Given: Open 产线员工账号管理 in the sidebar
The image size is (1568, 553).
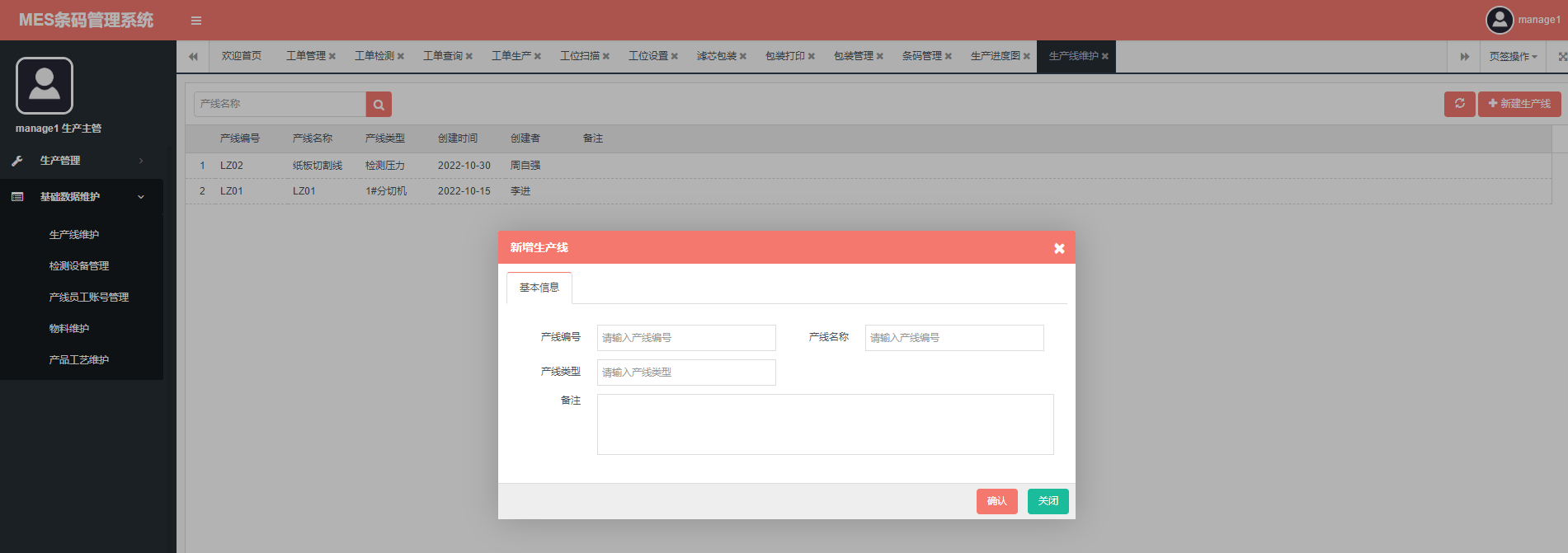Looking at the screenshot, I should (x=89, y=298).
